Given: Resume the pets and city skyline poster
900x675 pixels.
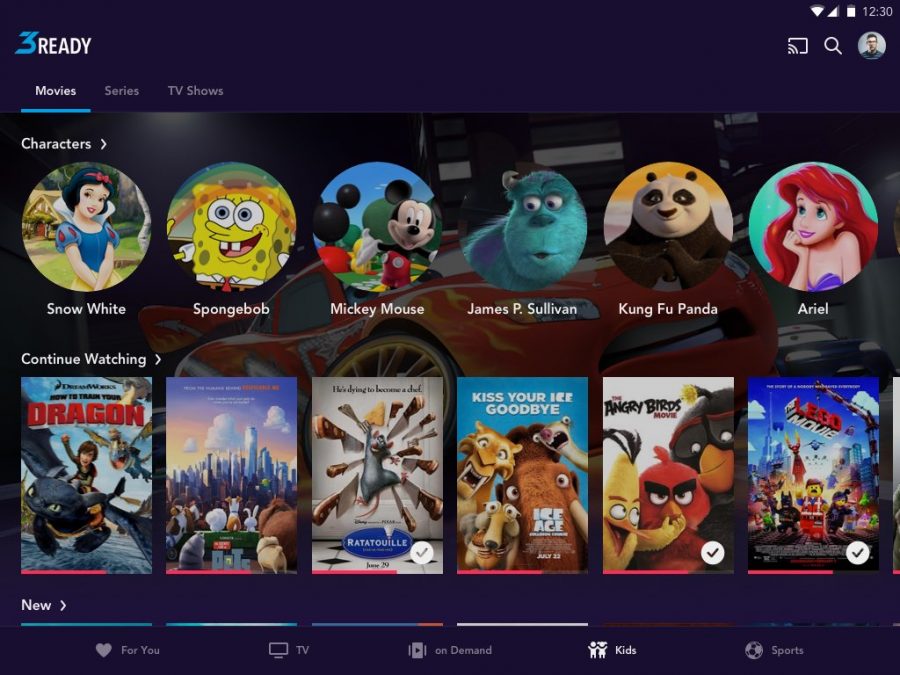Looking at the screenshot, I should point(231,475).
